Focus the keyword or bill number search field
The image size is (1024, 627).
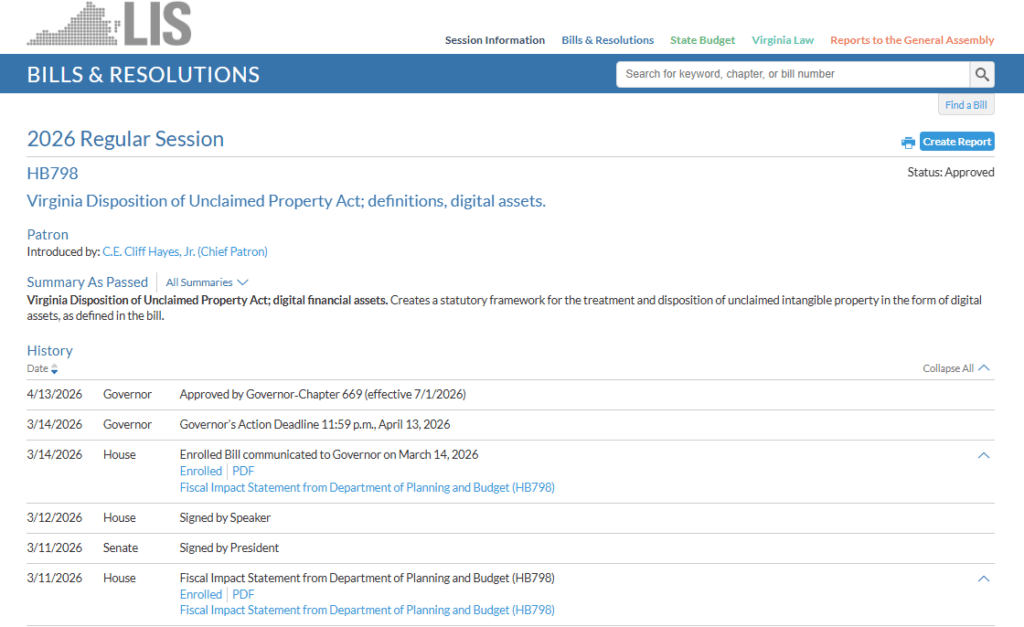point(792,74)
